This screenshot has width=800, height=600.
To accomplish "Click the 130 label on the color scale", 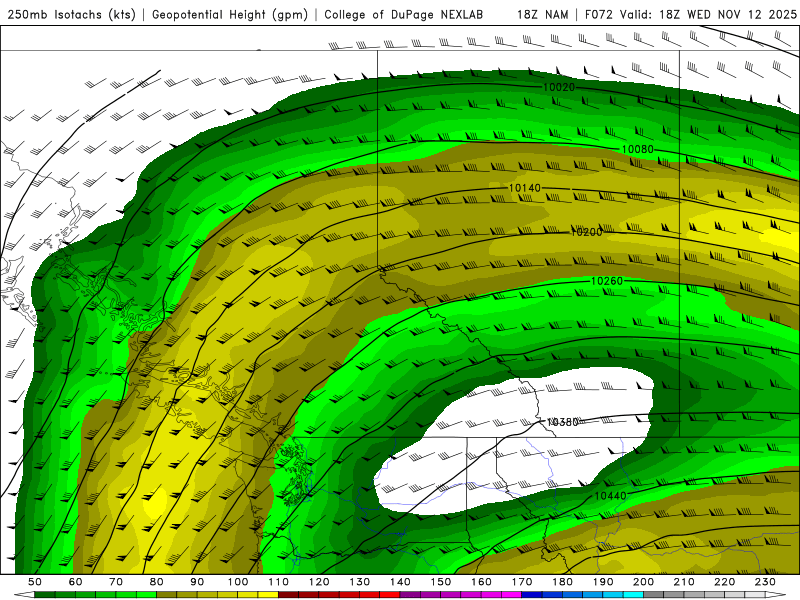I will click(360, 582).
